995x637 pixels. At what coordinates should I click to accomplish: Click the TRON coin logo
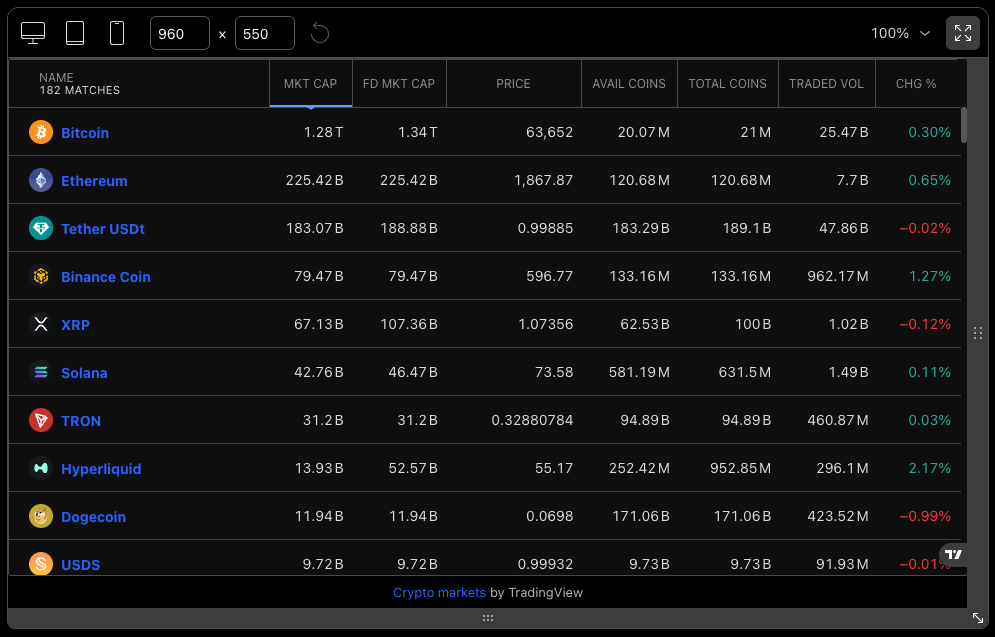(41, 420)
